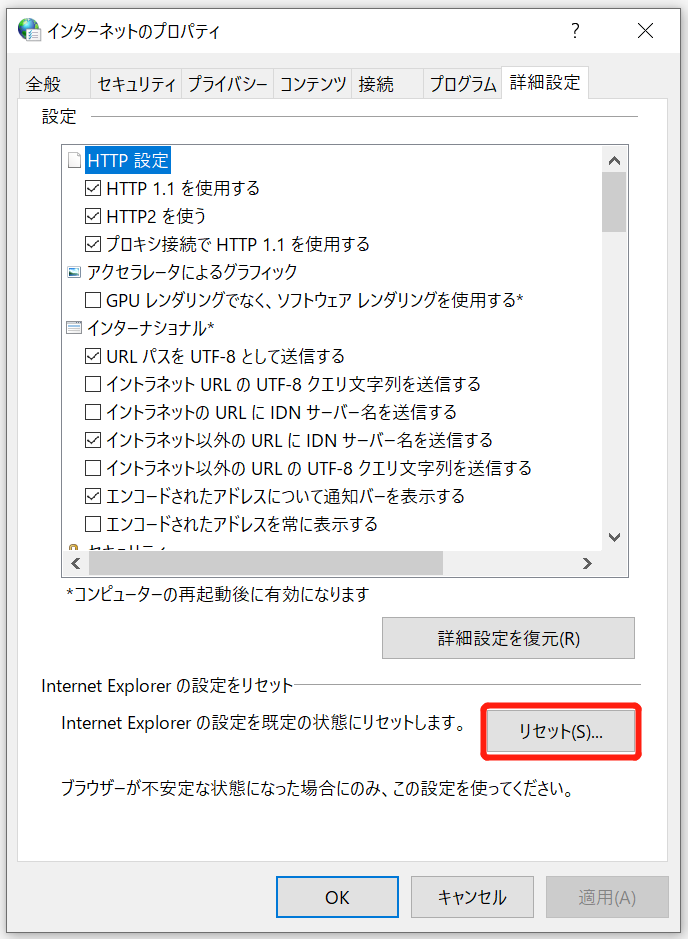The height and width of the screenshot is (939, 688).
Task: Toggle プロキシ接続で HTTP 1.1 を使用する checkbox
Action: point(93,244)
